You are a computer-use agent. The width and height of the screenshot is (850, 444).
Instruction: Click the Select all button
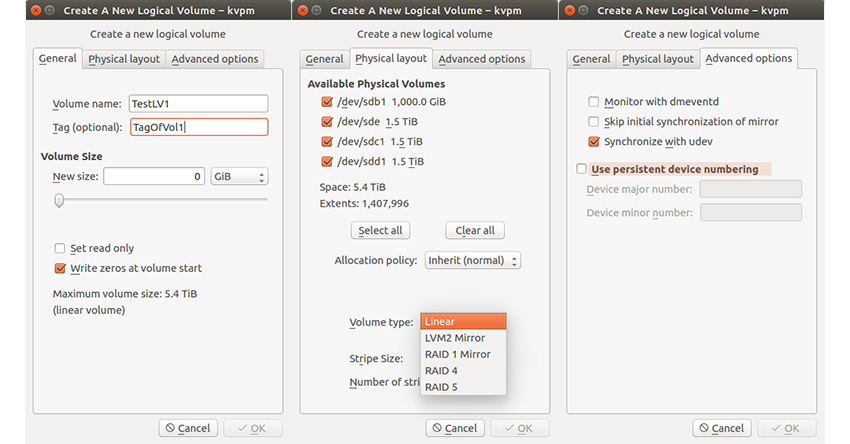coord(380,231)
